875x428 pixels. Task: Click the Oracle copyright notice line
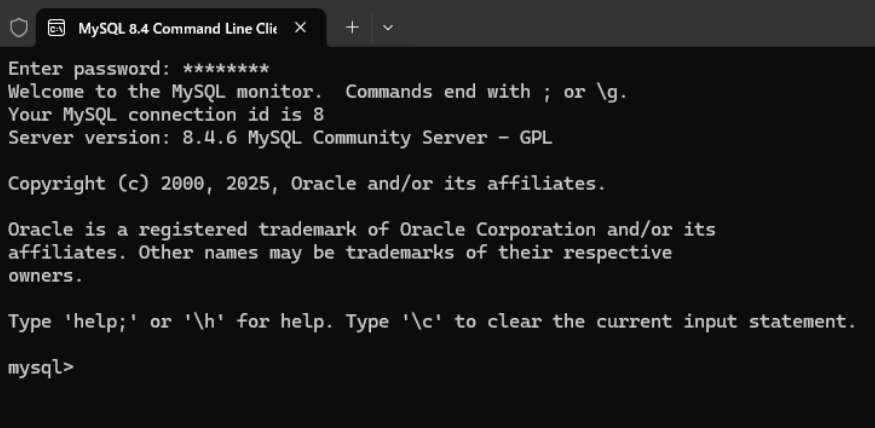coord(306,184)
